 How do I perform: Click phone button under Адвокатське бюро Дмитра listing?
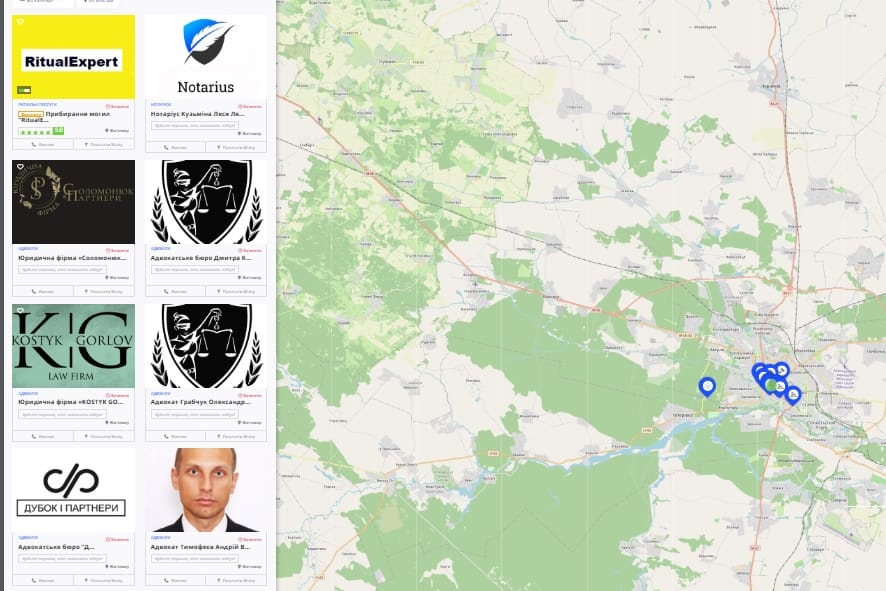[x=175, y=292]
